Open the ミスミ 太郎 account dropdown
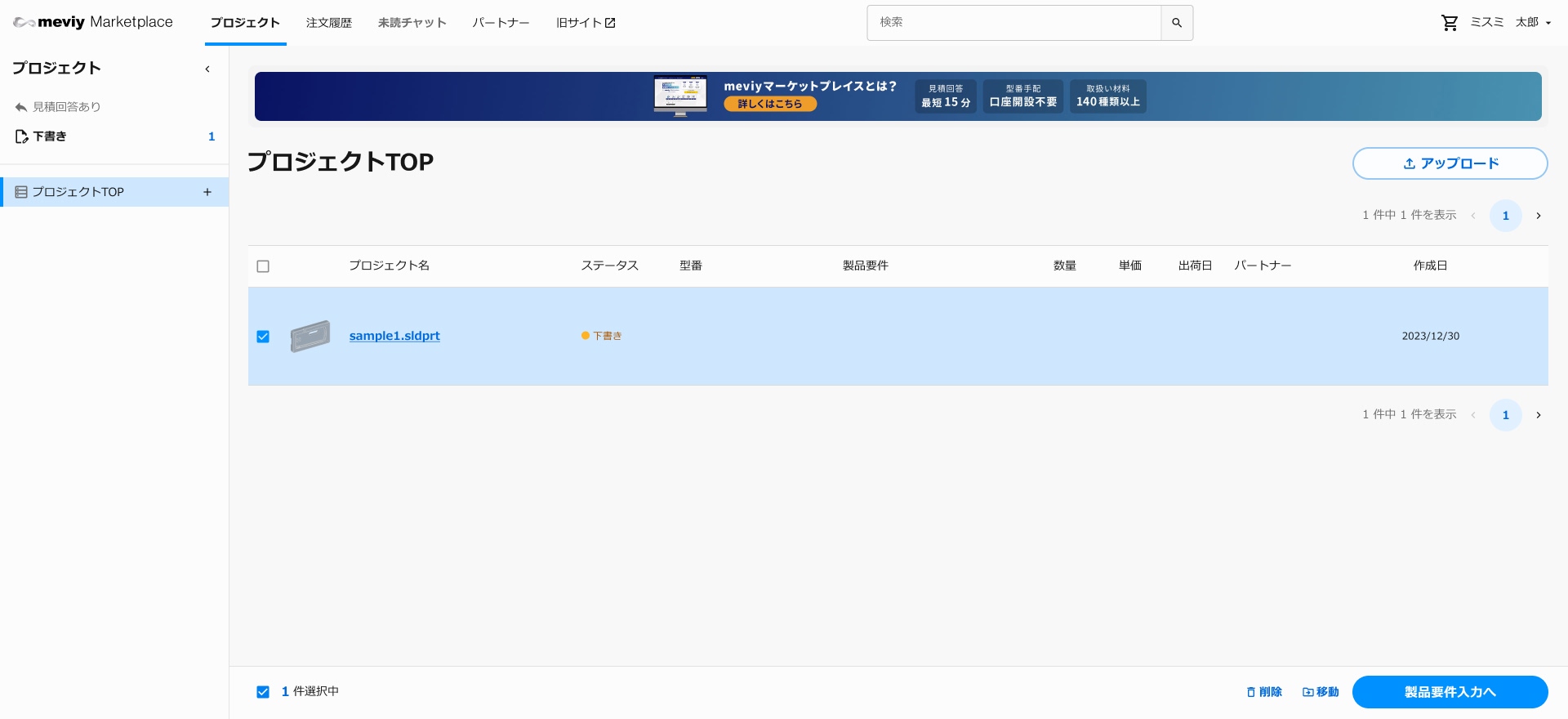This screenshot has height=719, width=1568. pos(1511,23)
